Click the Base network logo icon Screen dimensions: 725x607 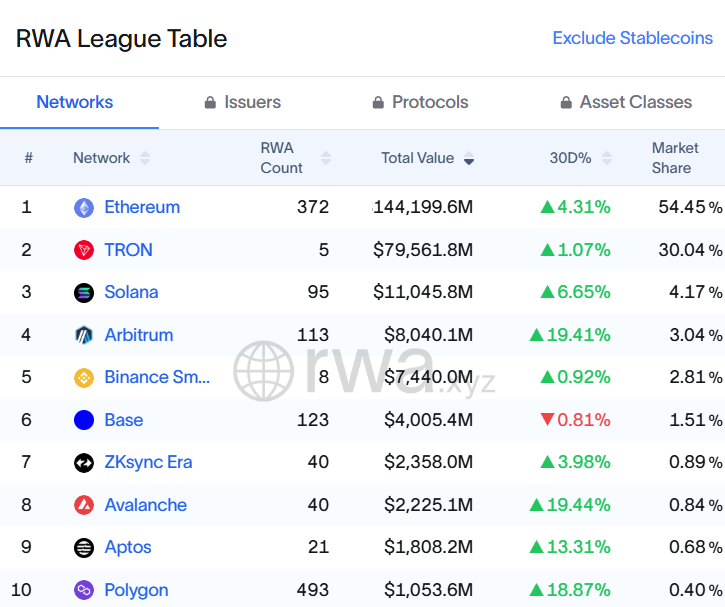[84, 420]
